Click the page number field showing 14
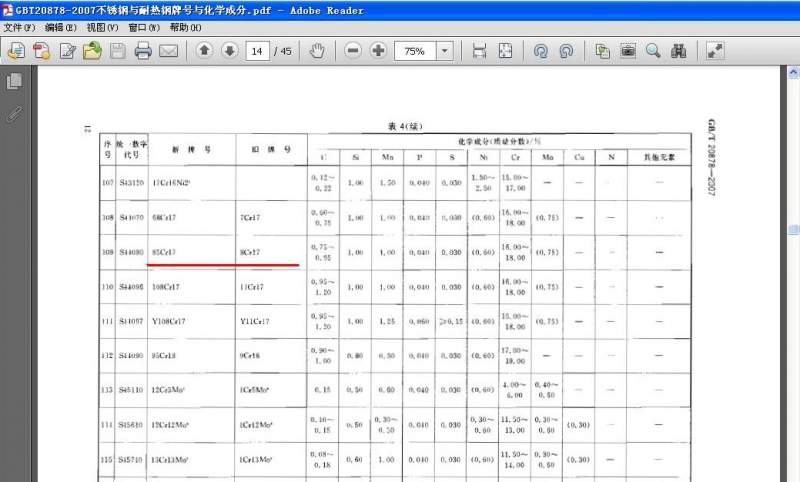This screenshot has height=482, width=800. tap(257, 51)
